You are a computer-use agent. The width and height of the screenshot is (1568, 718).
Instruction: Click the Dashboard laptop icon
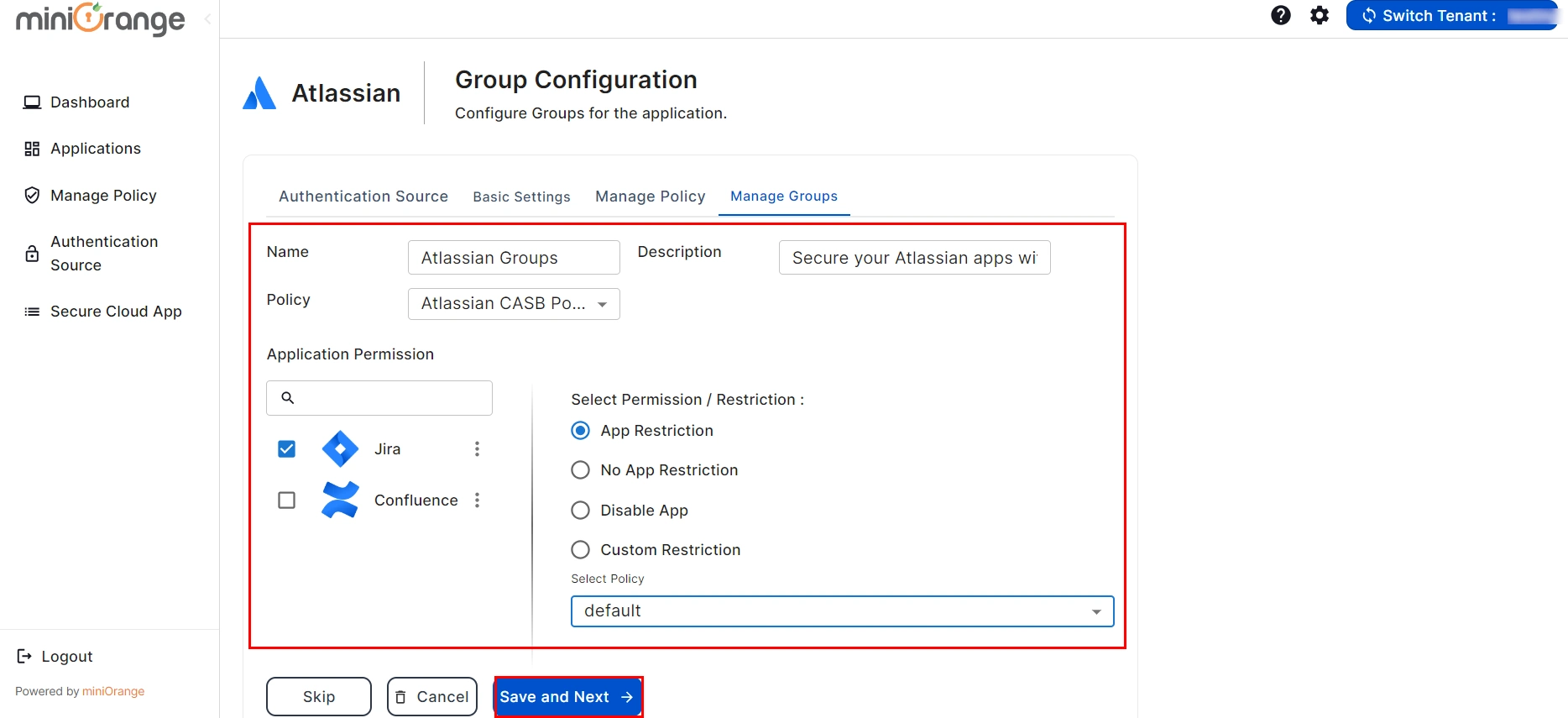tap(32, 102)
